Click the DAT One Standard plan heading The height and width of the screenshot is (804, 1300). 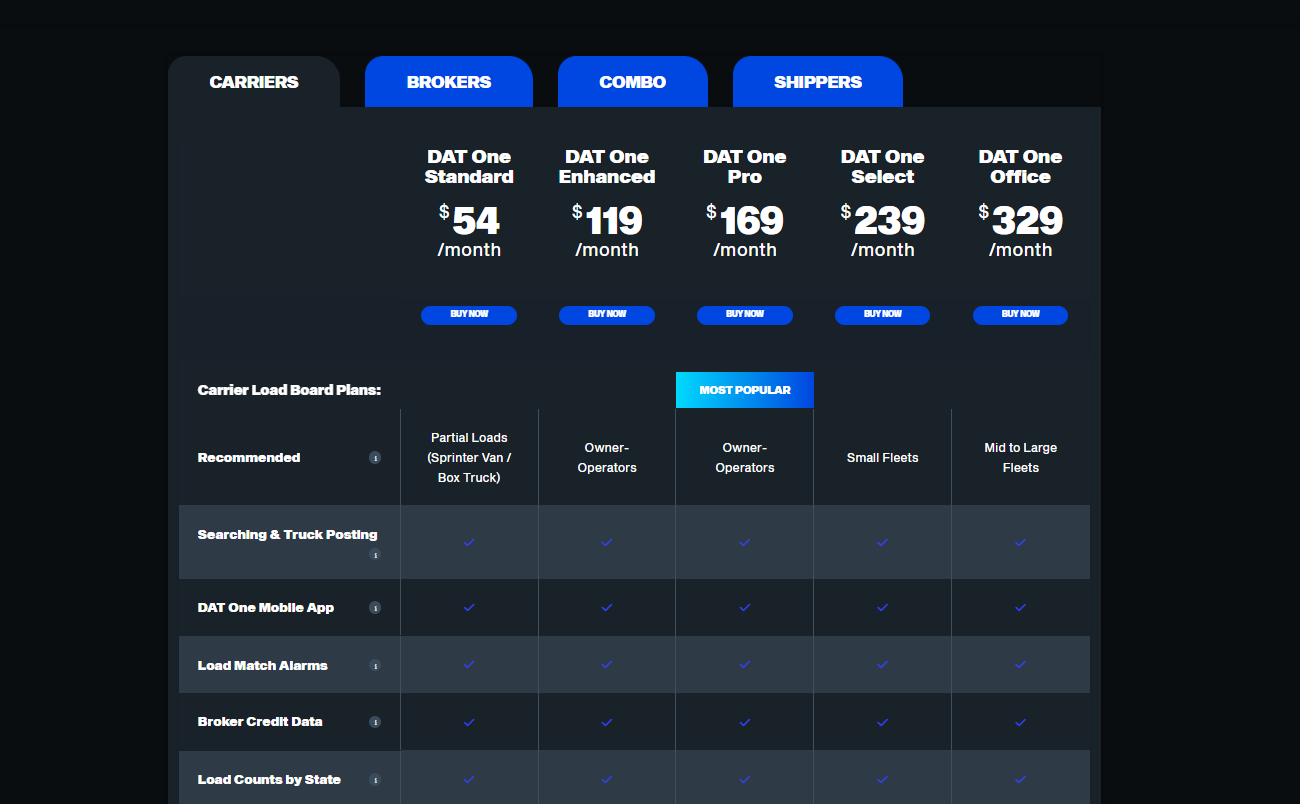[x=469, y=167]
